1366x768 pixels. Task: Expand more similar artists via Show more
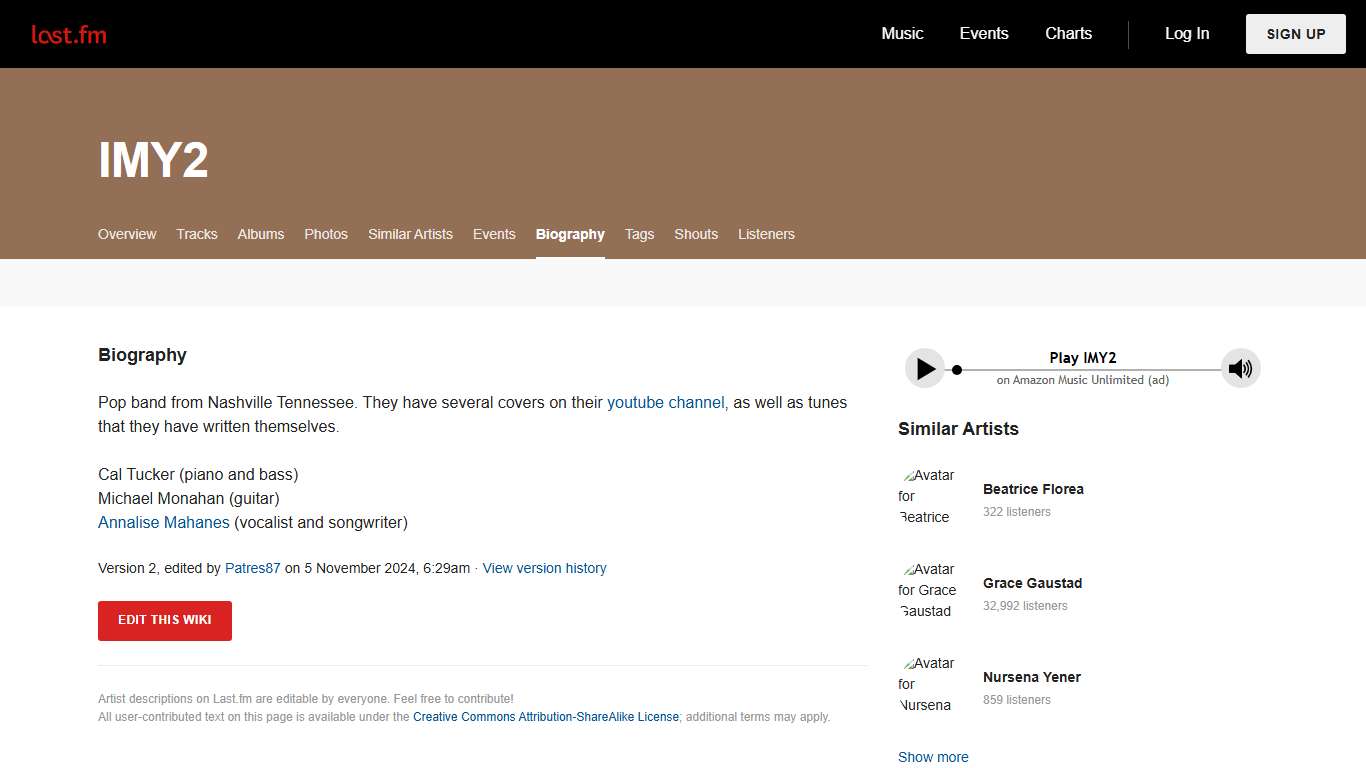(x=932, y=757)
